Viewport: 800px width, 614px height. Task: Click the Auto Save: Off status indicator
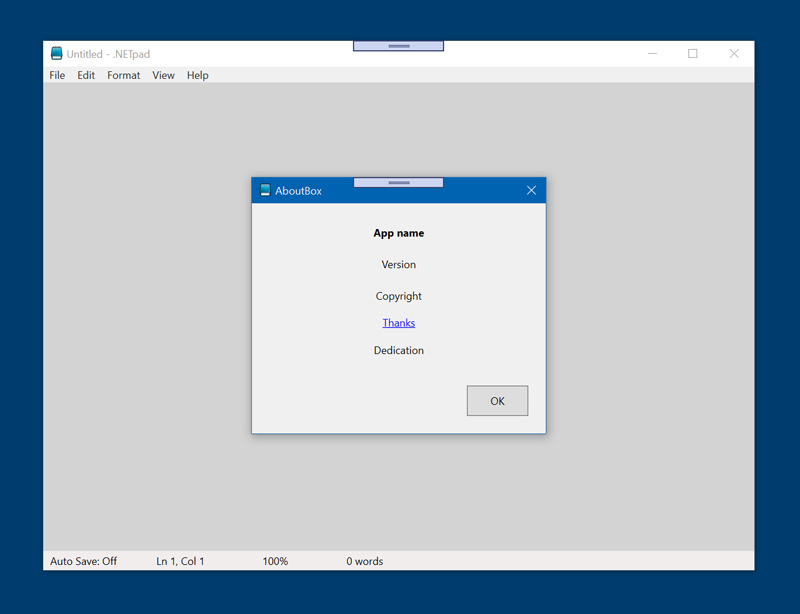click(x=83, y=561)
